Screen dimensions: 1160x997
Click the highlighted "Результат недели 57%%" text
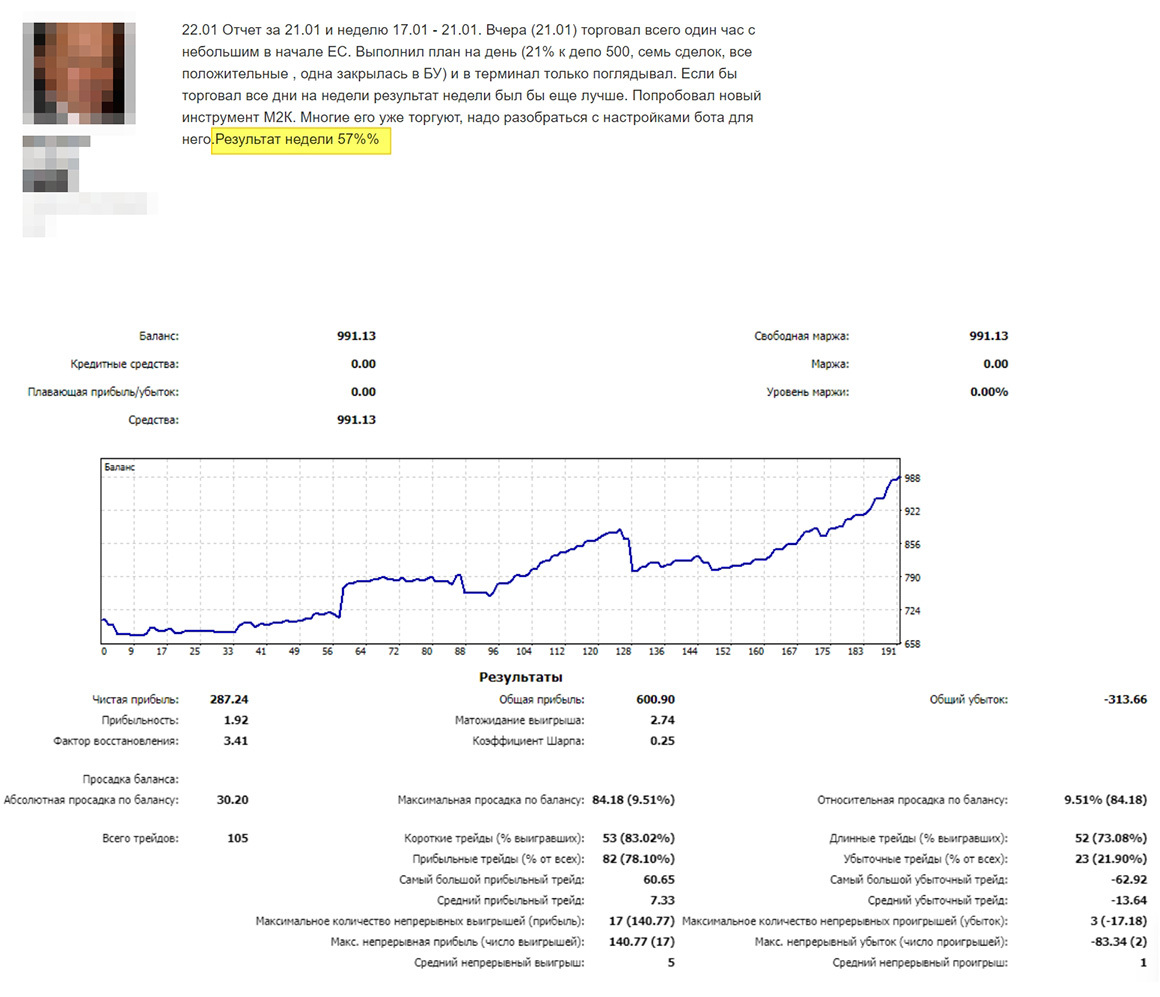coord(298,141)
